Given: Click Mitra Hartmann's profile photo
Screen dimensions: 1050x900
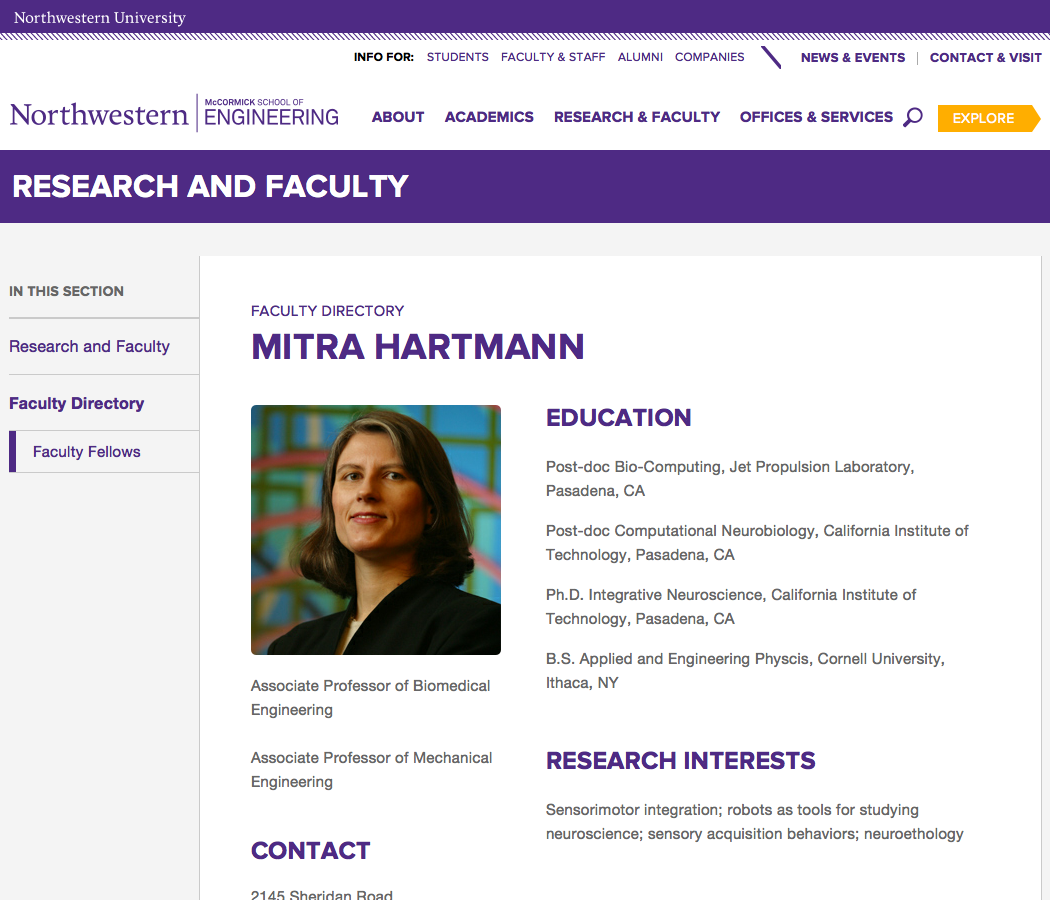Looking at the screenshot, I should tap(376, 530).
